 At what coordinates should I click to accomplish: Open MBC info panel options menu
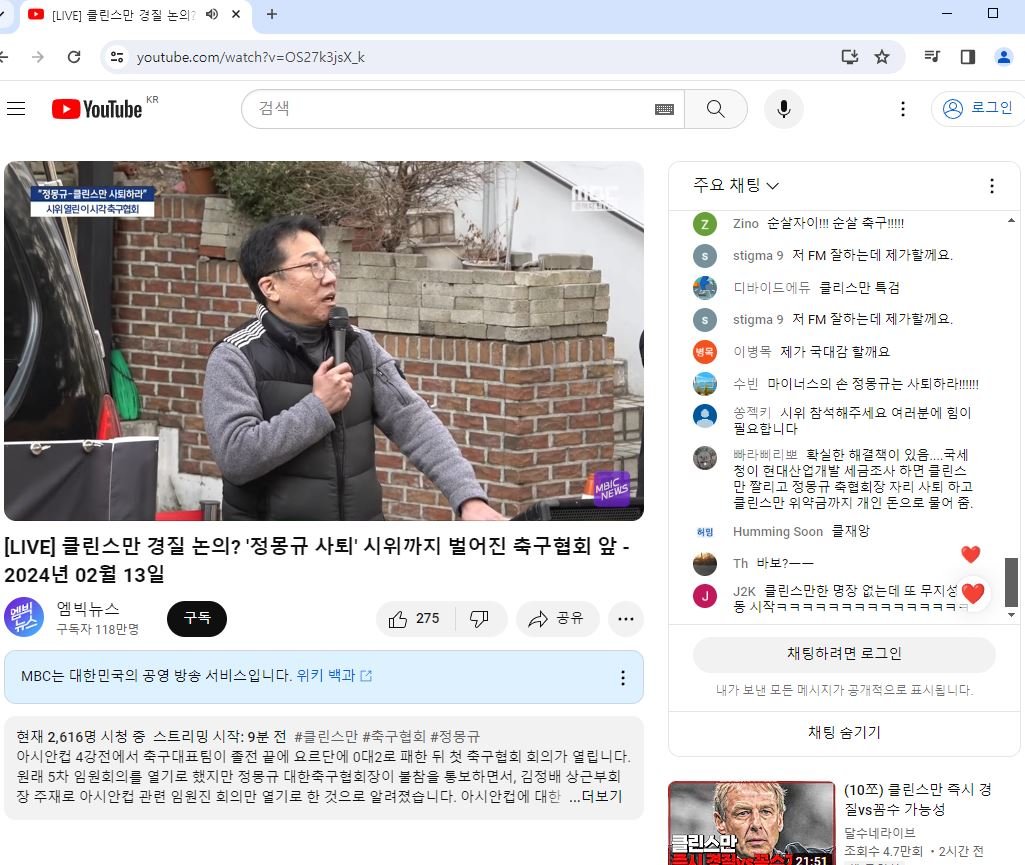(622, 678)
